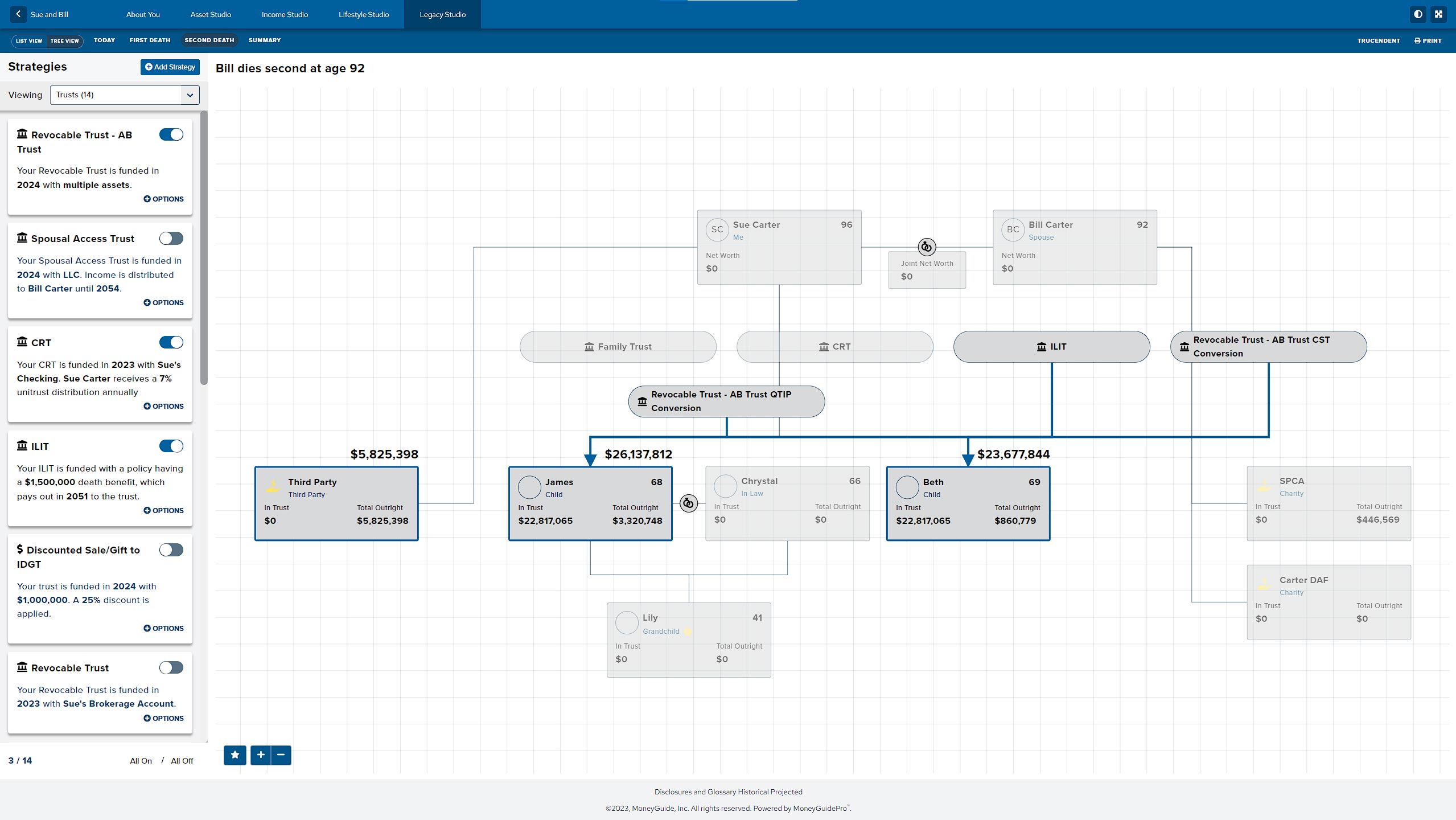Select the Revocable Trust - AB Trust QTIP Conversion node
1456x820 pixels.
[x=726, y=401]
